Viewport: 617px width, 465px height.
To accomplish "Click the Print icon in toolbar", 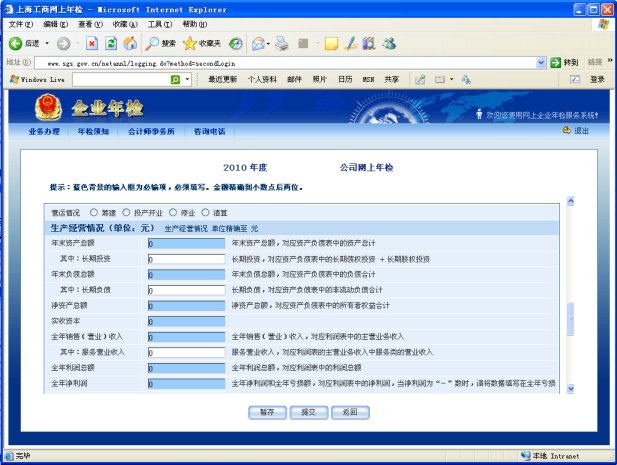I will [x=282, y=44].
